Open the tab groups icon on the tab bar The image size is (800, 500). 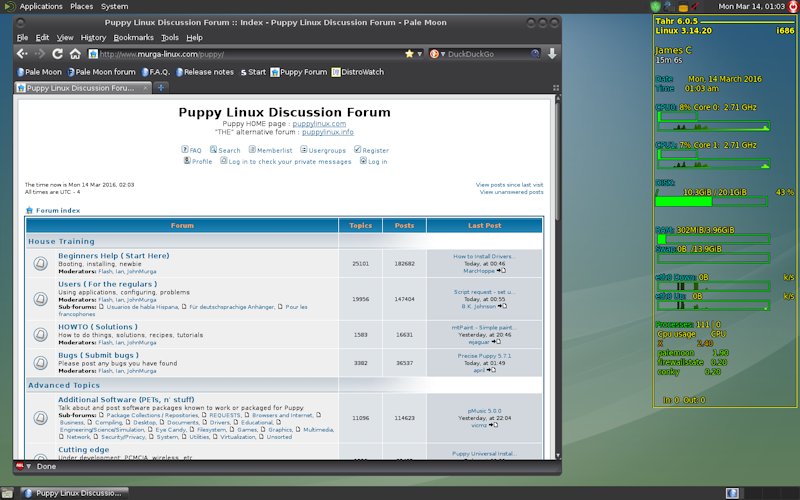[x=556, y=88]
